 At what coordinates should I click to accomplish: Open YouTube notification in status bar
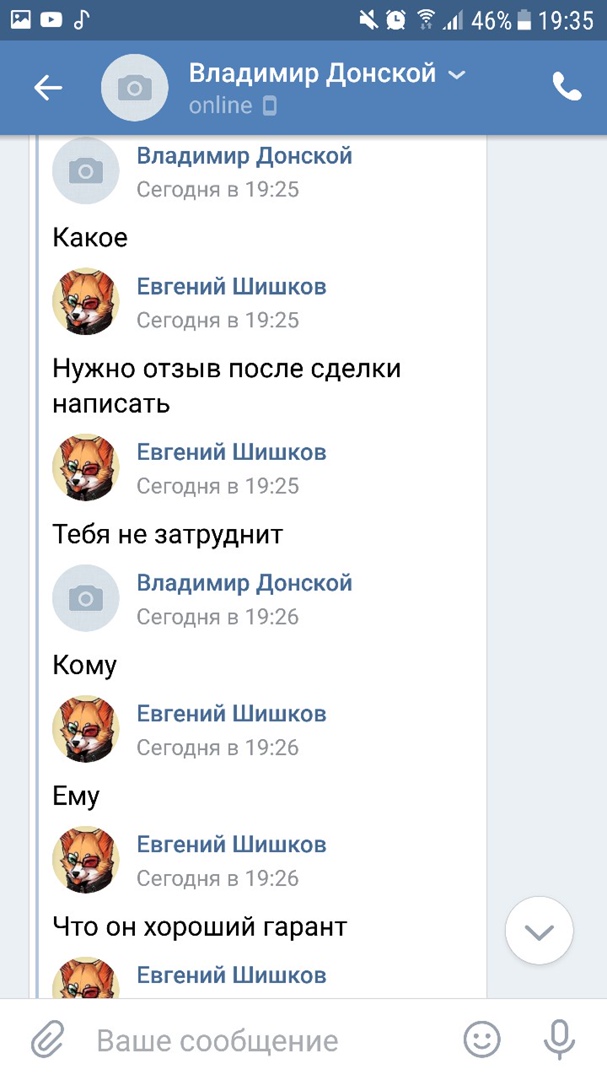pos(51,19)
